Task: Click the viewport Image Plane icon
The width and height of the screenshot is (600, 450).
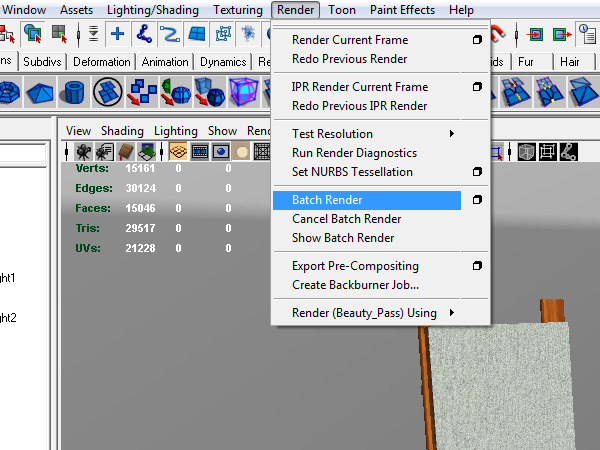Action: click(147, 152)
